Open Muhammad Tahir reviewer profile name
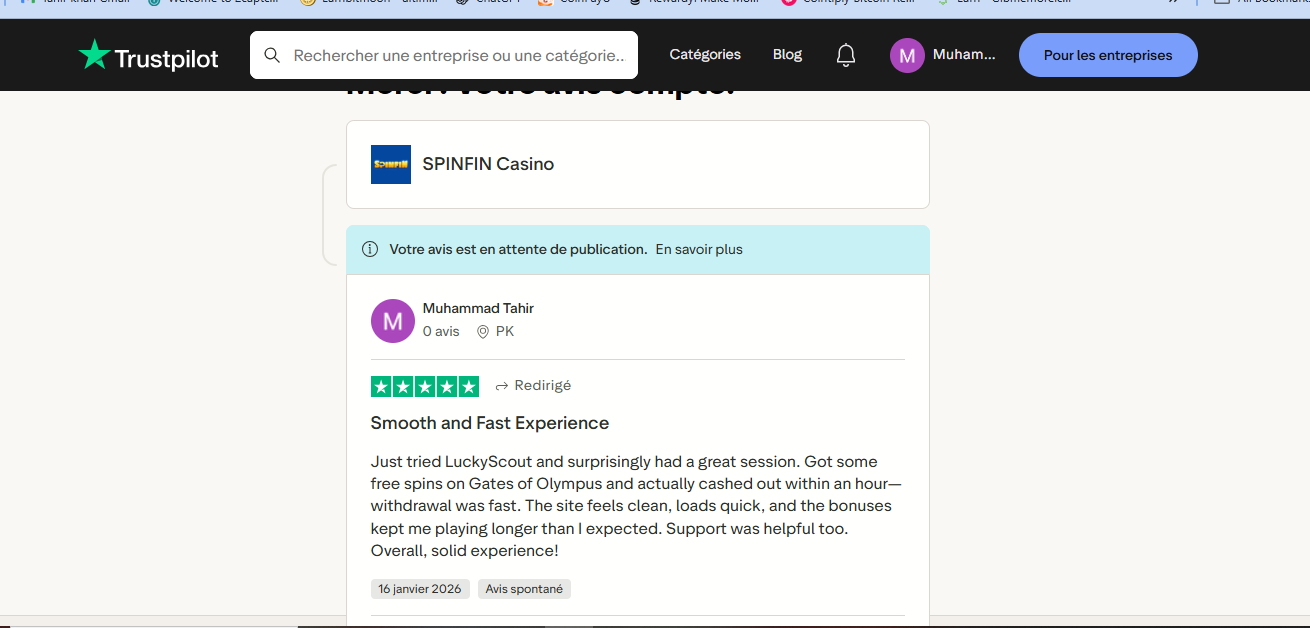Viewport: 1310px width, 628px height. click(x=478, y=308)
